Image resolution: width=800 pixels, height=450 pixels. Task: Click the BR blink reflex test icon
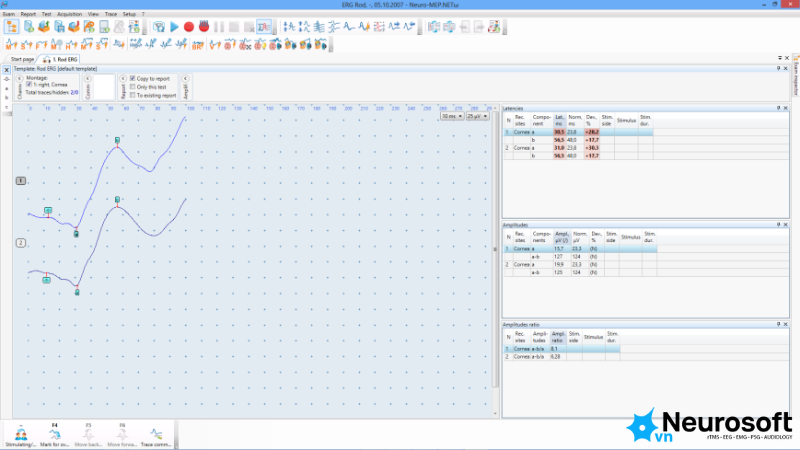(197, 45)
